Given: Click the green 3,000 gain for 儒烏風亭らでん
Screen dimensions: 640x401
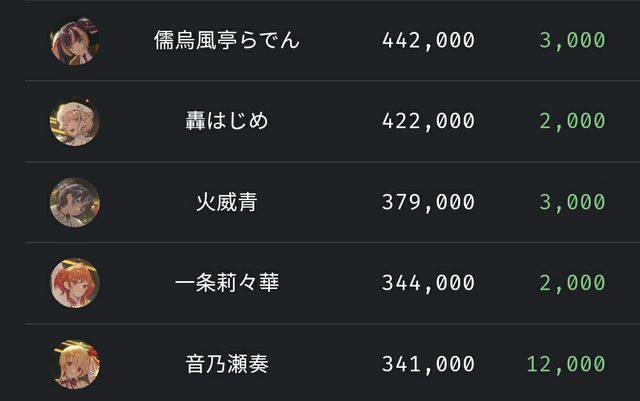Looking at the screenshot, I should [x=572, y=41].
